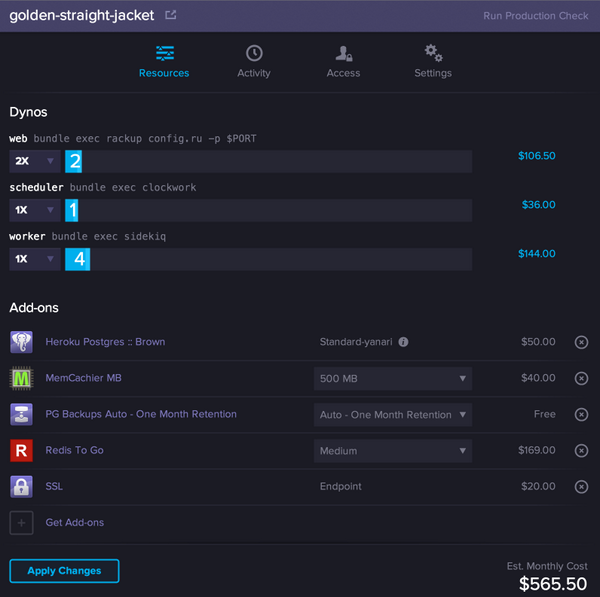Click Run Production Check
Image resolution: width=600 pixels, height=597 pixels.
pos(536,16)
